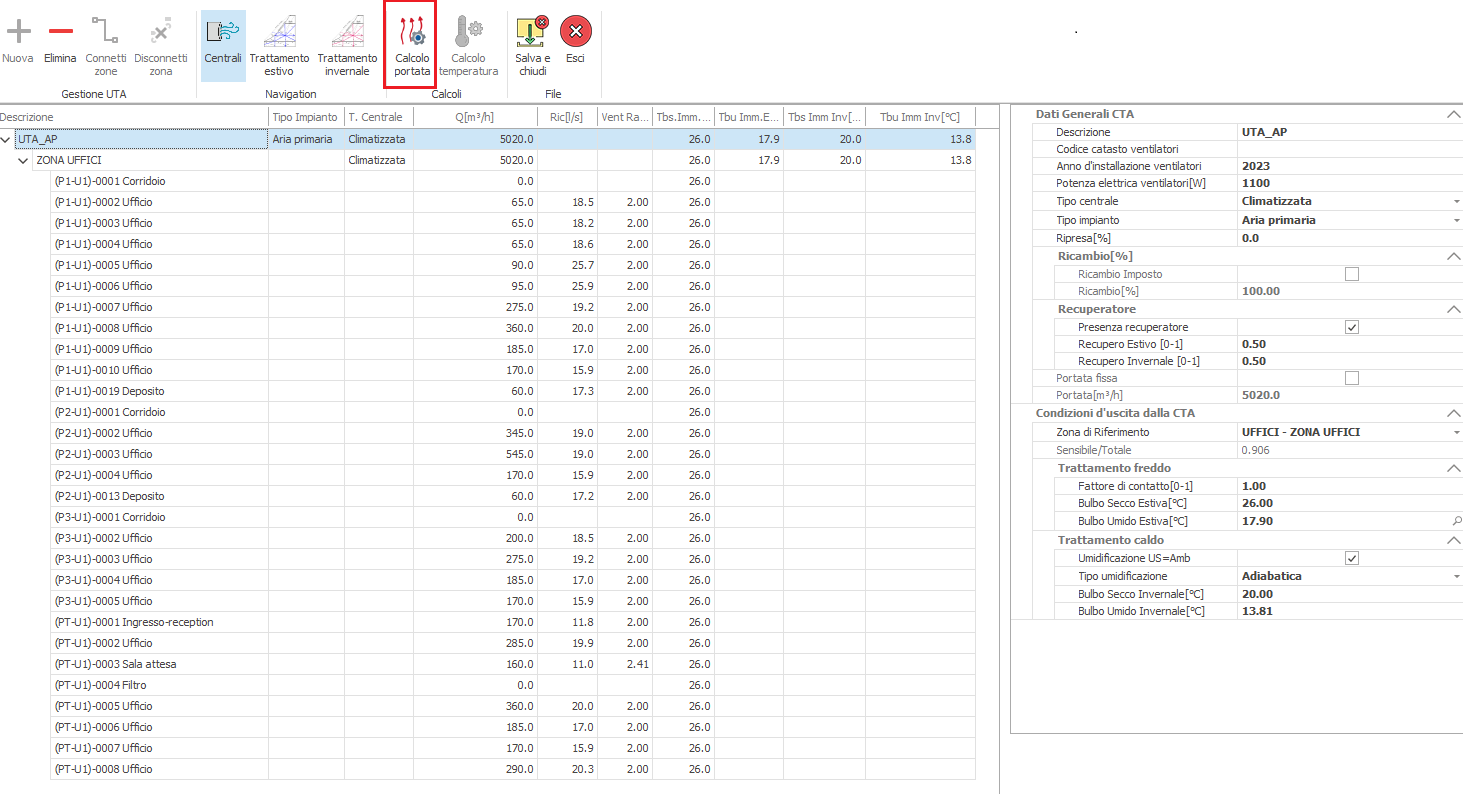
Task: Toggle Umidificazione US=Amb checkbox
Action: pyautogui.click(x=1352, y=558)
